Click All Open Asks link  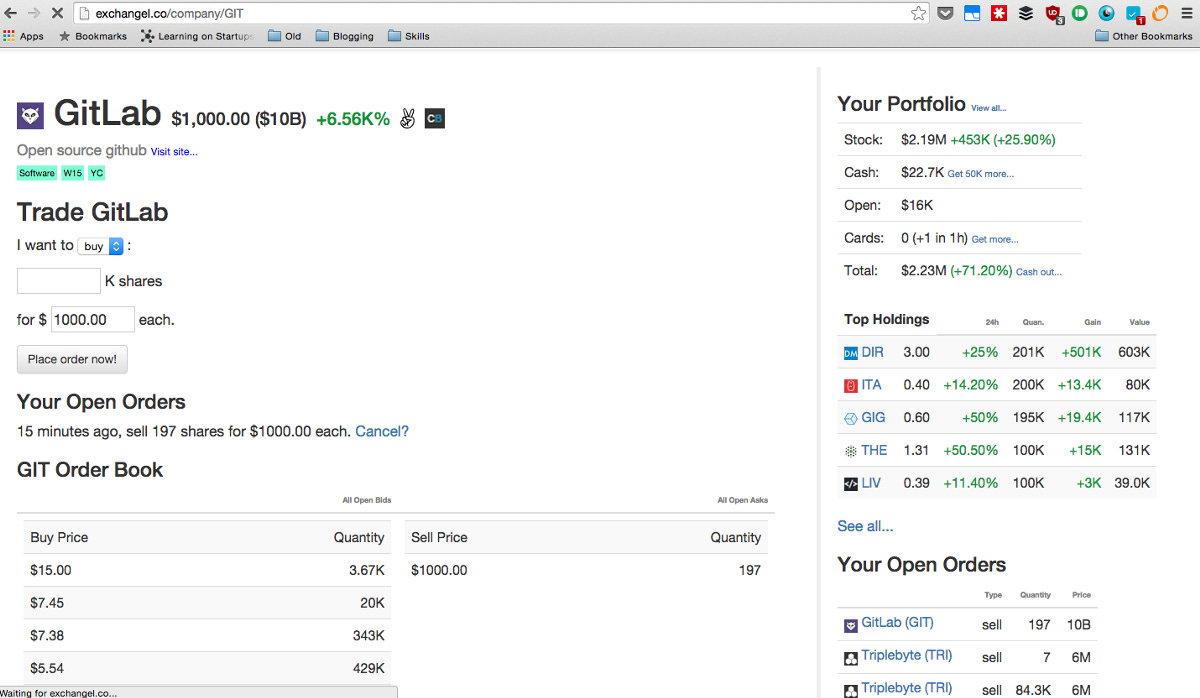click(743, 500)
